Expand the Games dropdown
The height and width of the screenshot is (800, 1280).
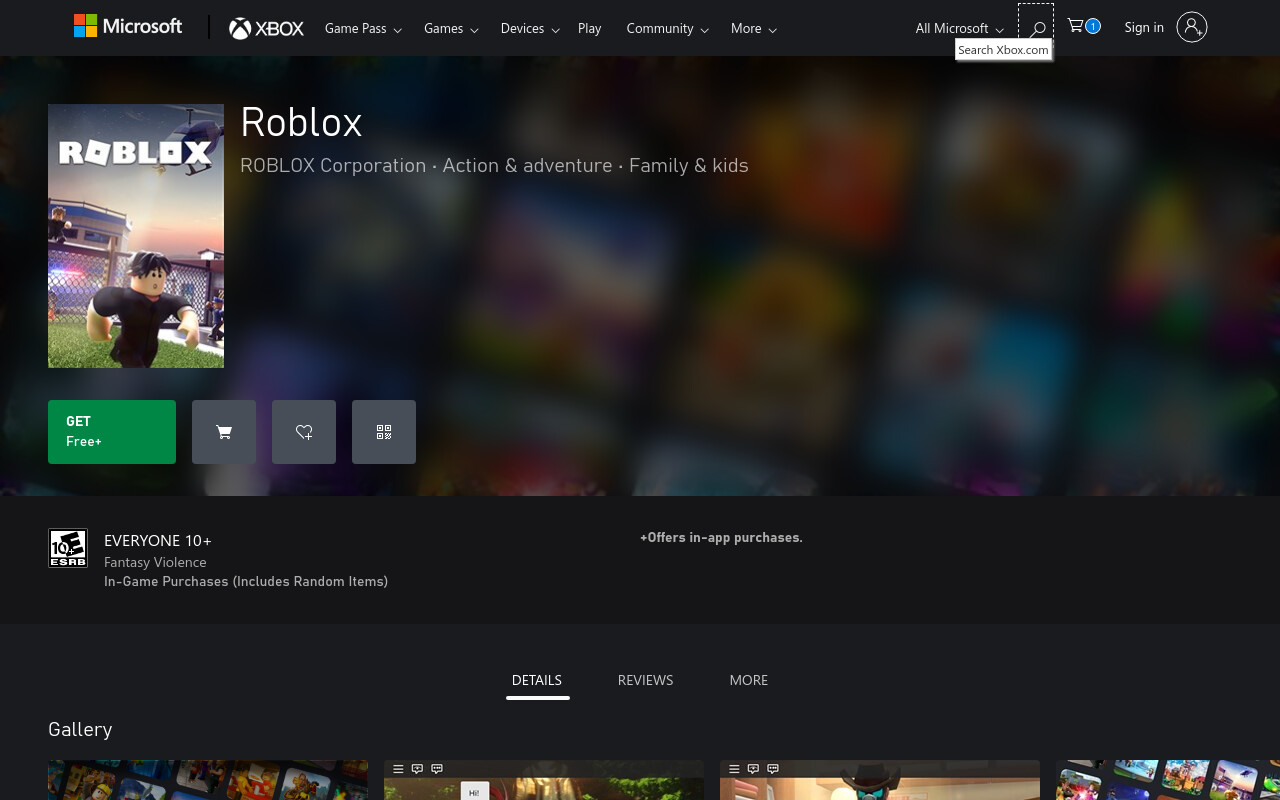[x=451, y=29]
